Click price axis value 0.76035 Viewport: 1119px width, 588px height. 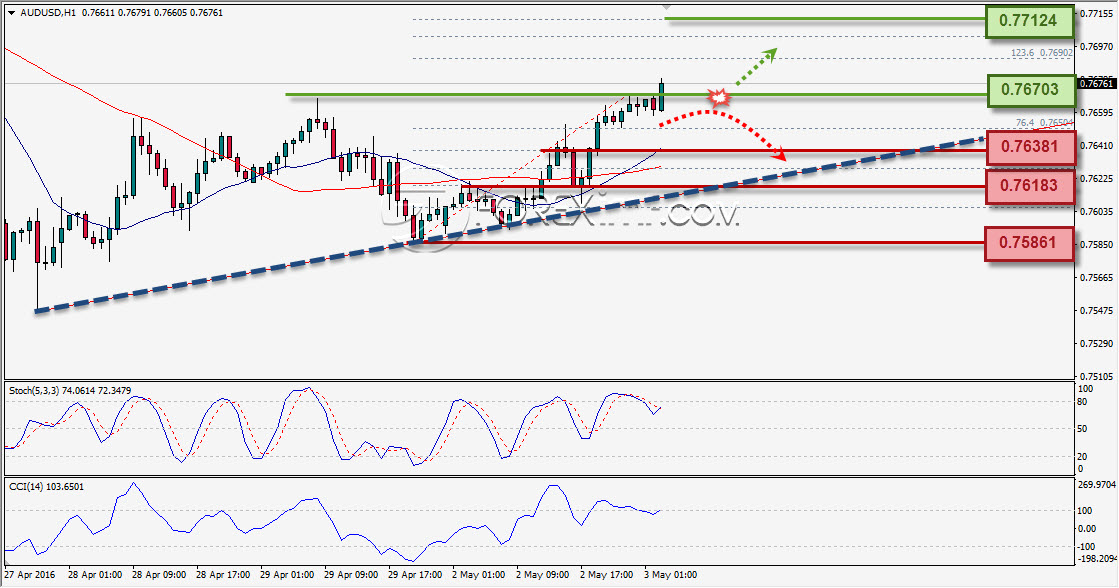click(x=1097, y=212)
